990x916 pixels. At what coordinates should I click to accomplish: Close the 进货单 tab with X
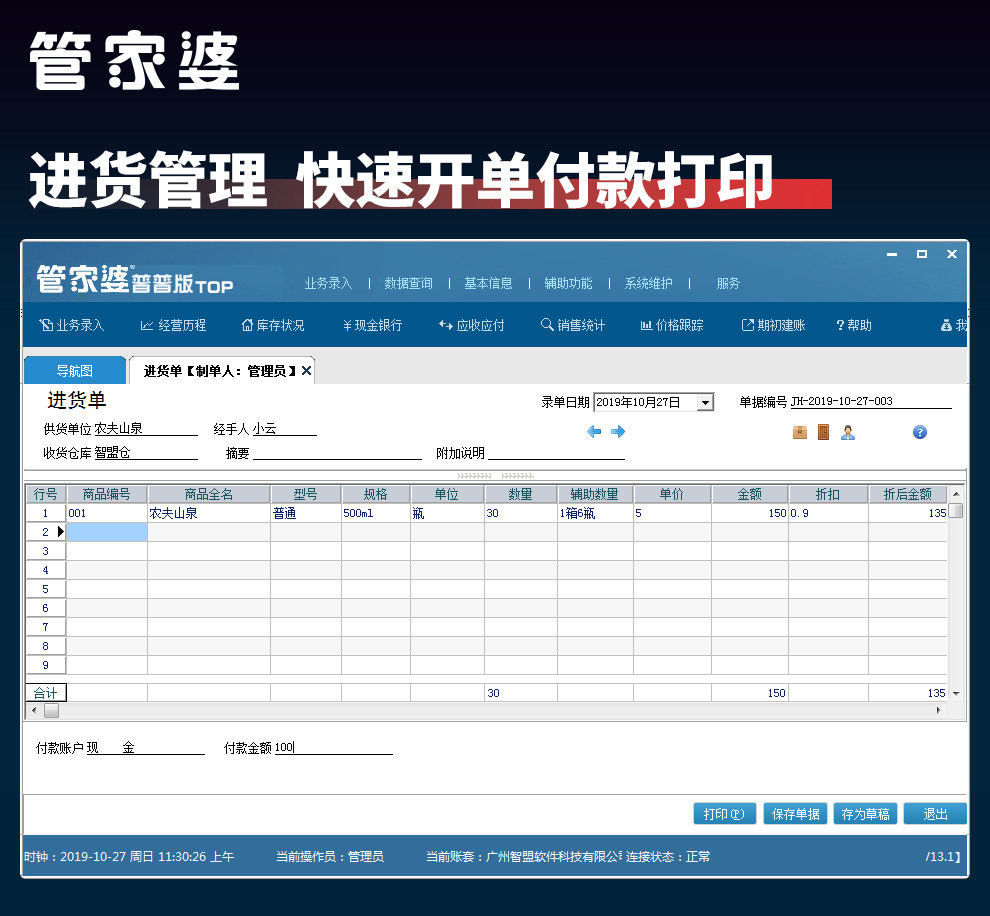306,371
